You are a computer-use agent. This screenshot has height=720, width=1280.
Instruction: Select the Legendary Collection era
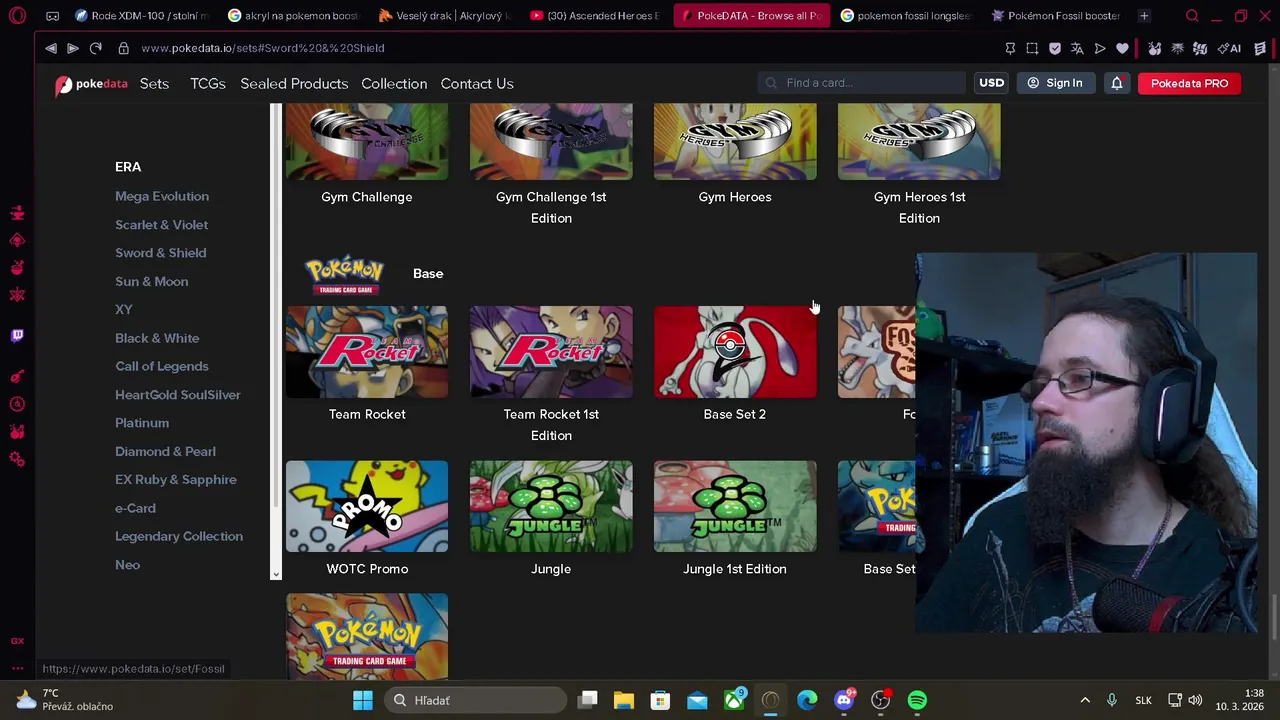point(179,536)
